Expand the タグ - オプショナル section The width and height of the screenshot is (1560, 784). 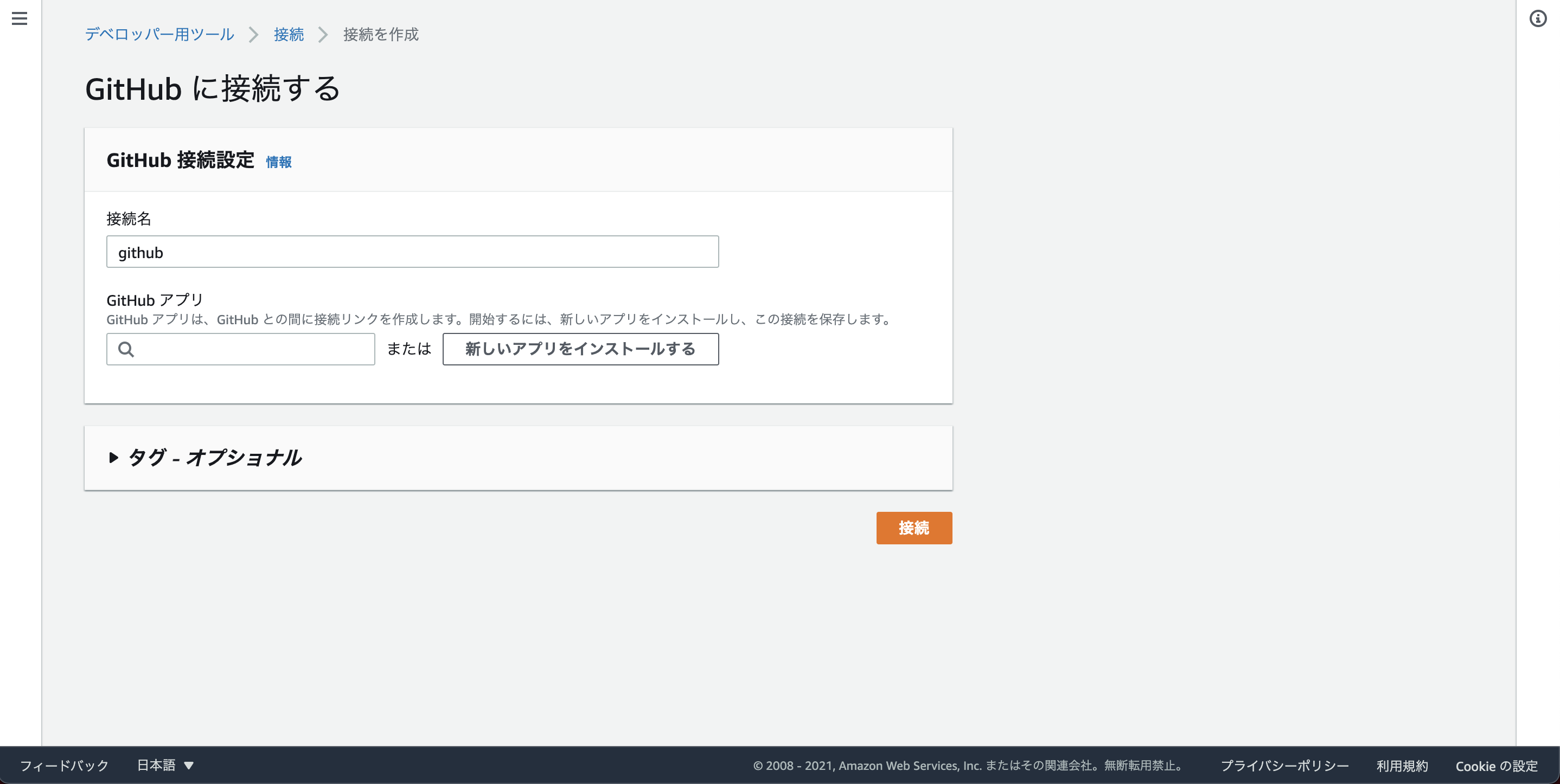pyautogui.click(x=214, y=458)
